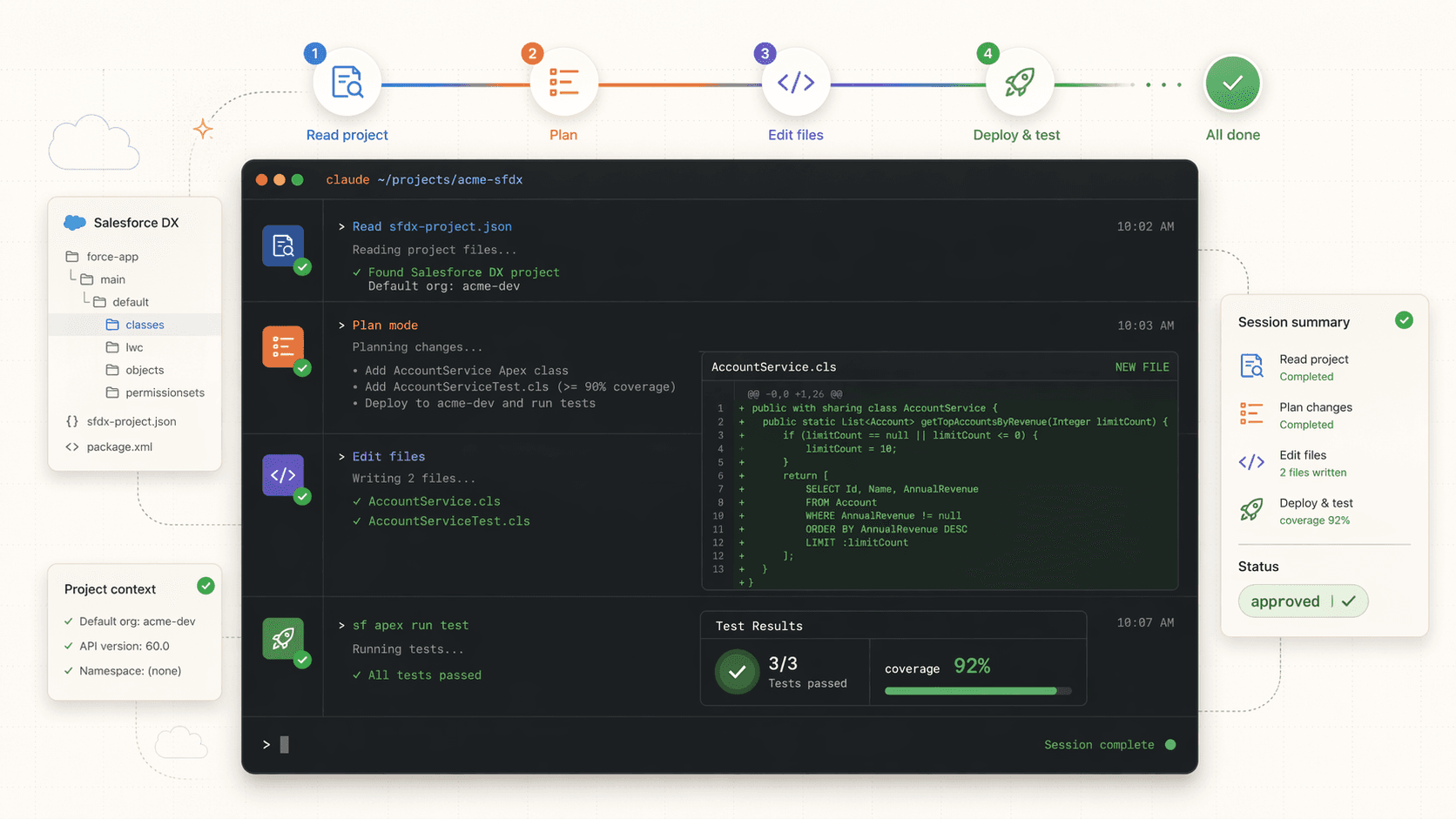Screen dimensions: 1456x819
Task: Click the Salesforce DX cloud logo
Action: 75,223
